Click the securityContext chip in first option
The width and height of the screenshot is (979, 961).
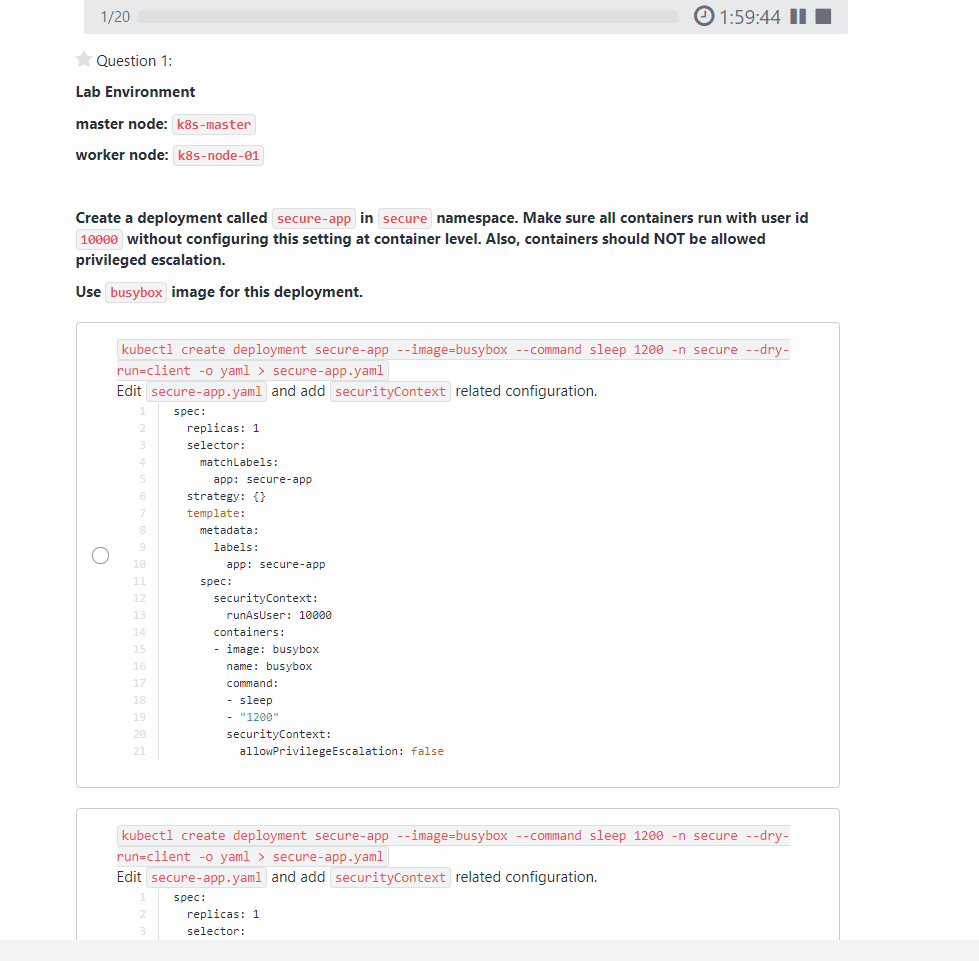coord(390,391)
